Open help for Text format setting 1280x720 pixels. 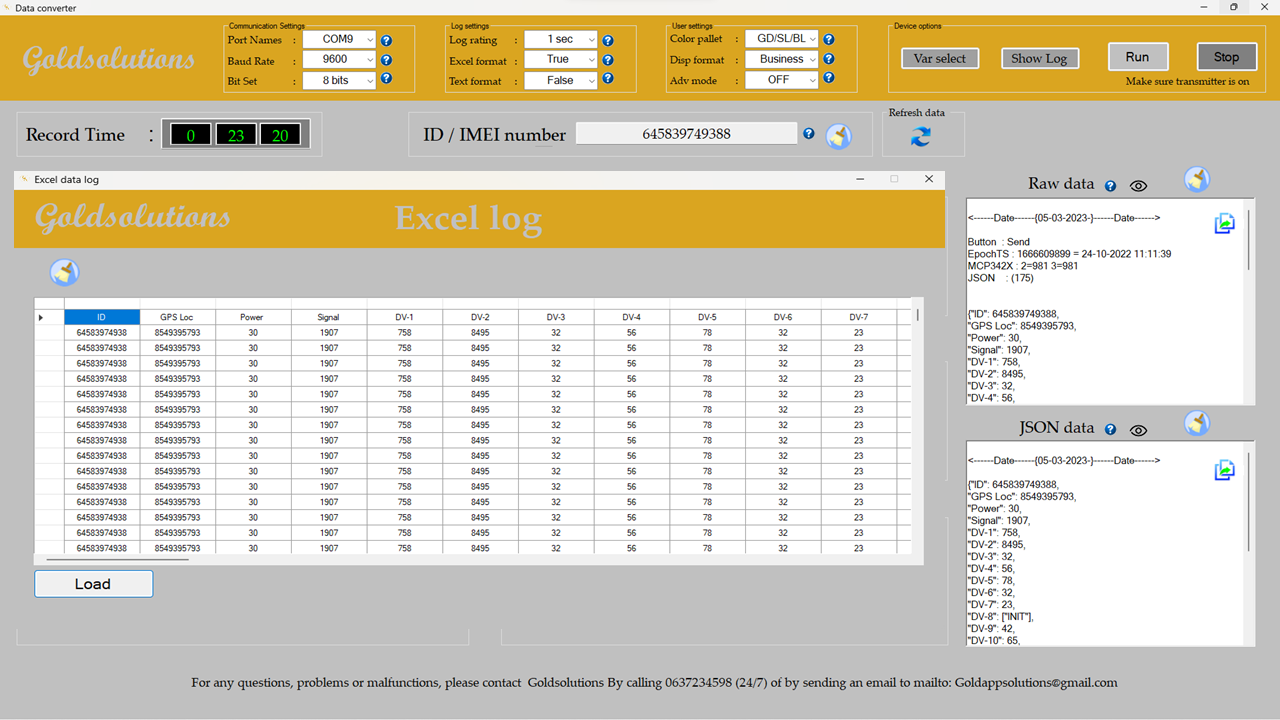pos(608,79)
